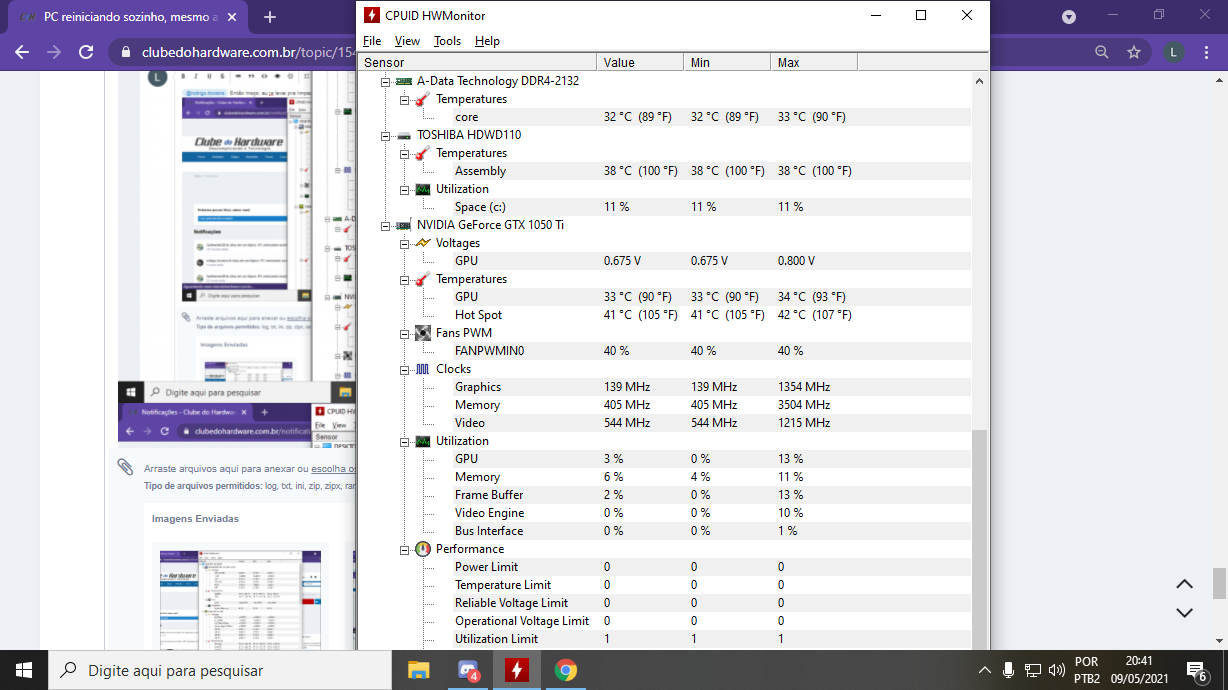Open the volume control in the system tray
Image resolution: width=1228 pixels, height=690 pixels.
1057,670
